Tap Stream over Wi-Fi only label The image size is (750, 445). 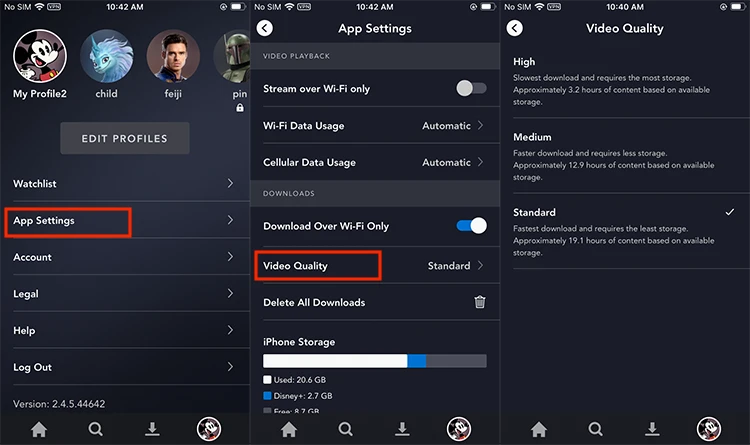(316, 89)
